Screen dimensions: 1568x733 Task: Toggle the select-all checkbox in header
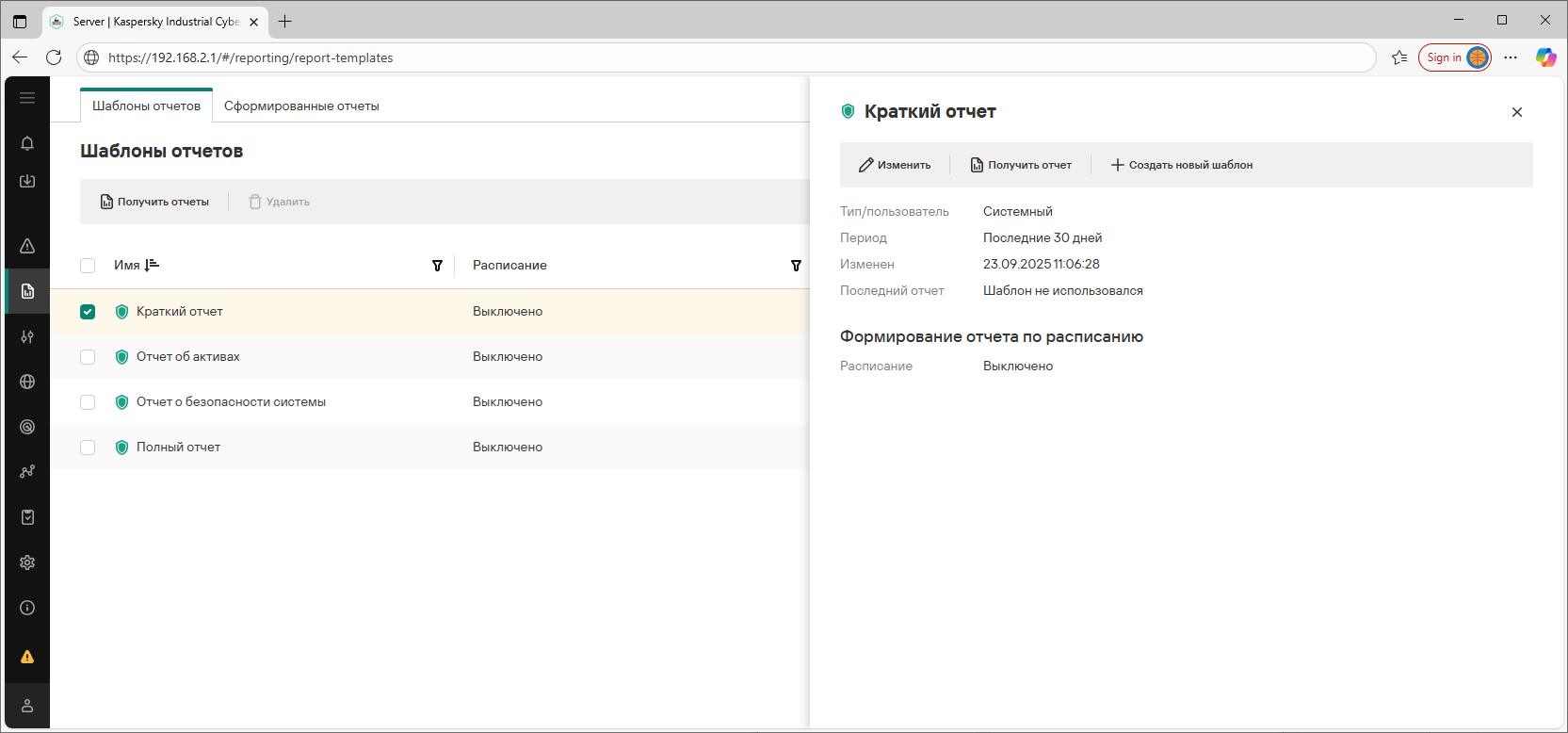pos(88,266)
